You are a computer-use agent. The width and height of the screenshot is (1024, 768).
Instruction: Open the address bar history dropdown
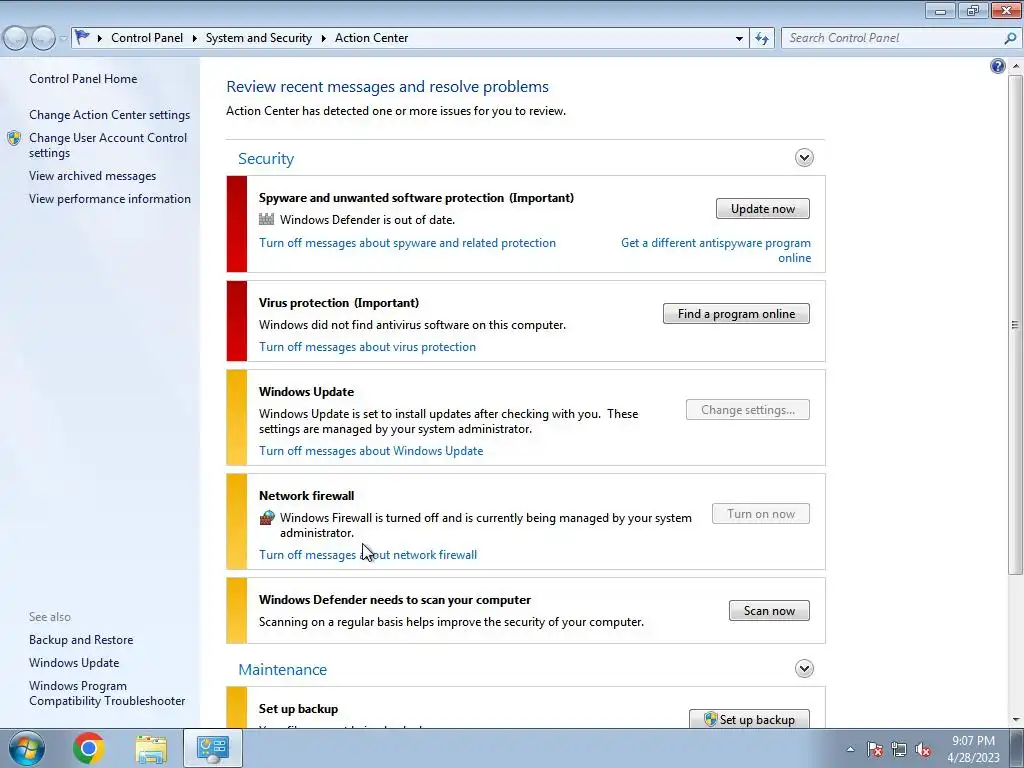coord(739,38)
